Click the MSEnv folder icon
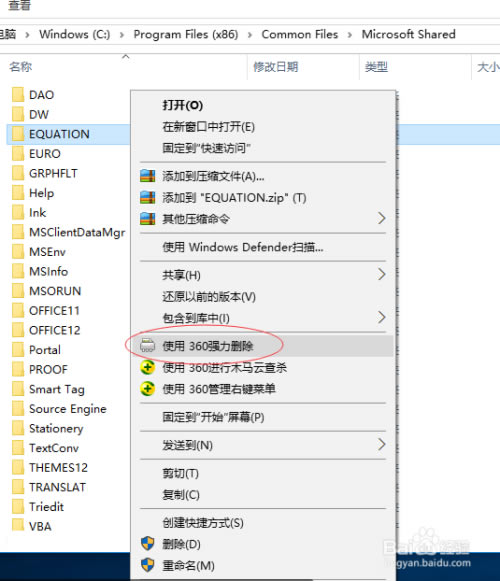The width and height of the screenshot is (500, 581). click(x=18, y=252)
